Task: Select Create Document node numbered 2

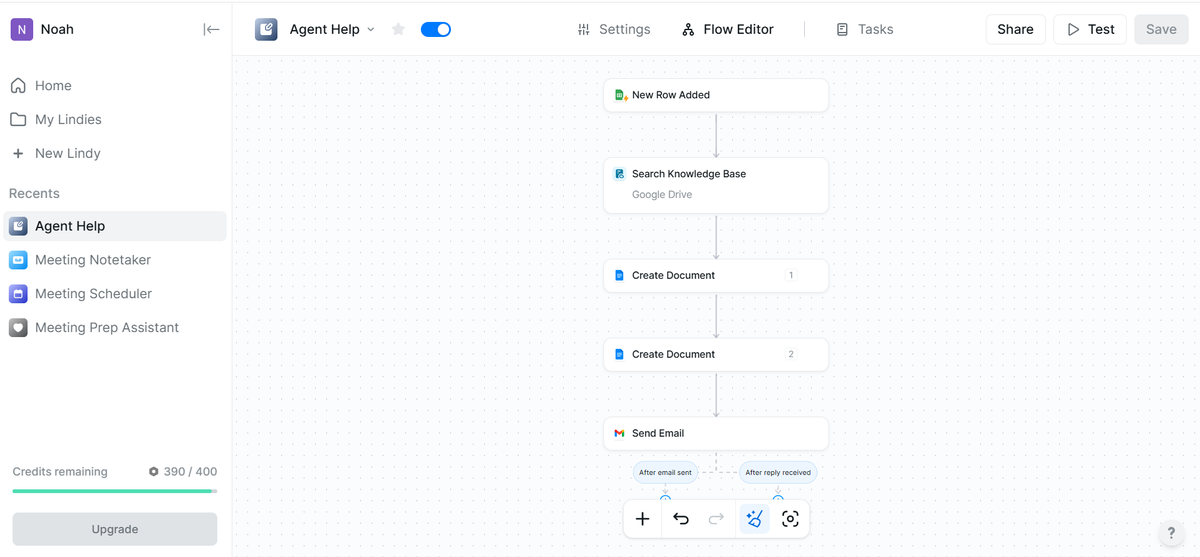Action: 716,354
